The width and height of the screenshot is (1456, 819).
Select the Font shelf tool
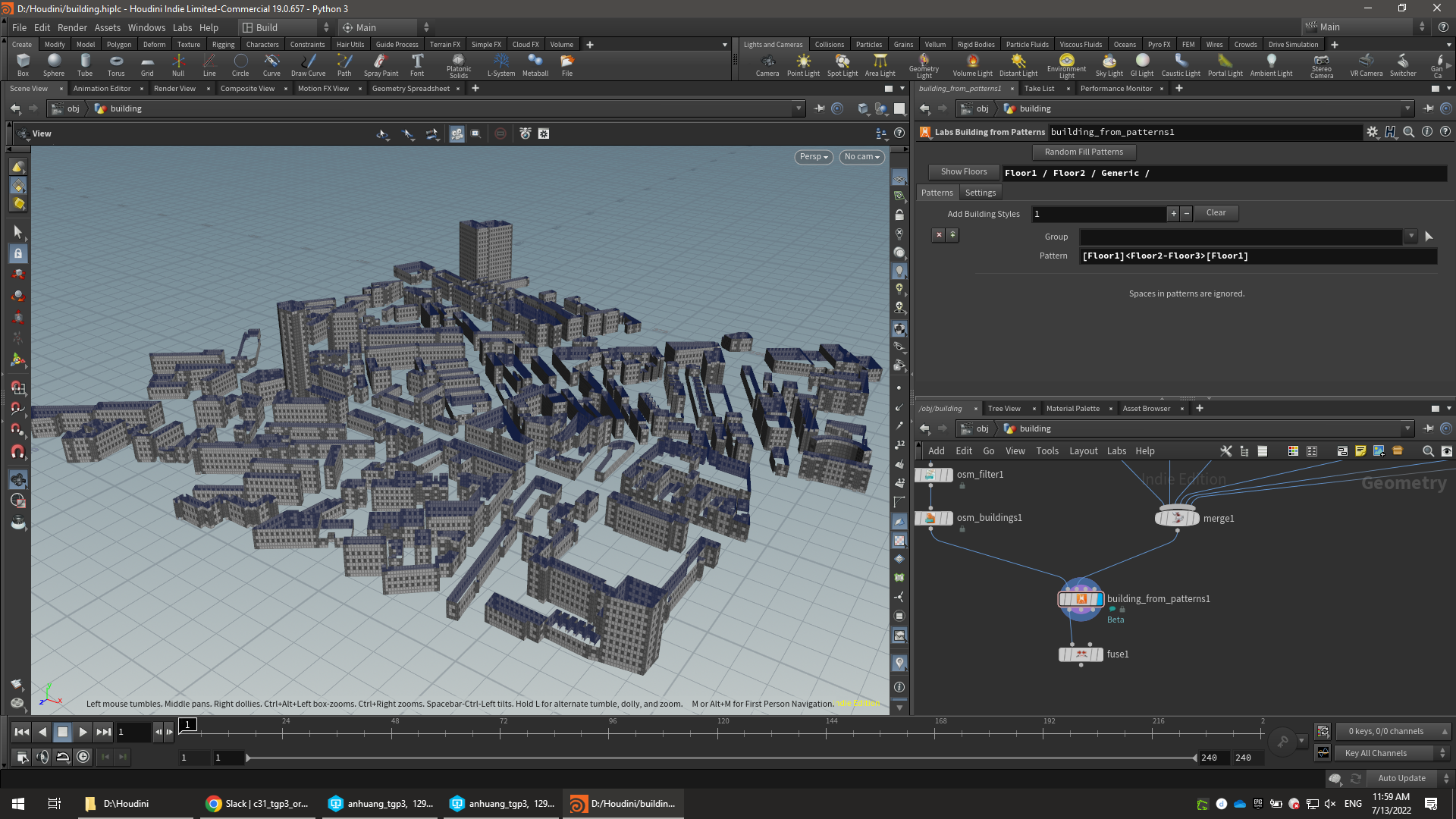pos(417,64)
